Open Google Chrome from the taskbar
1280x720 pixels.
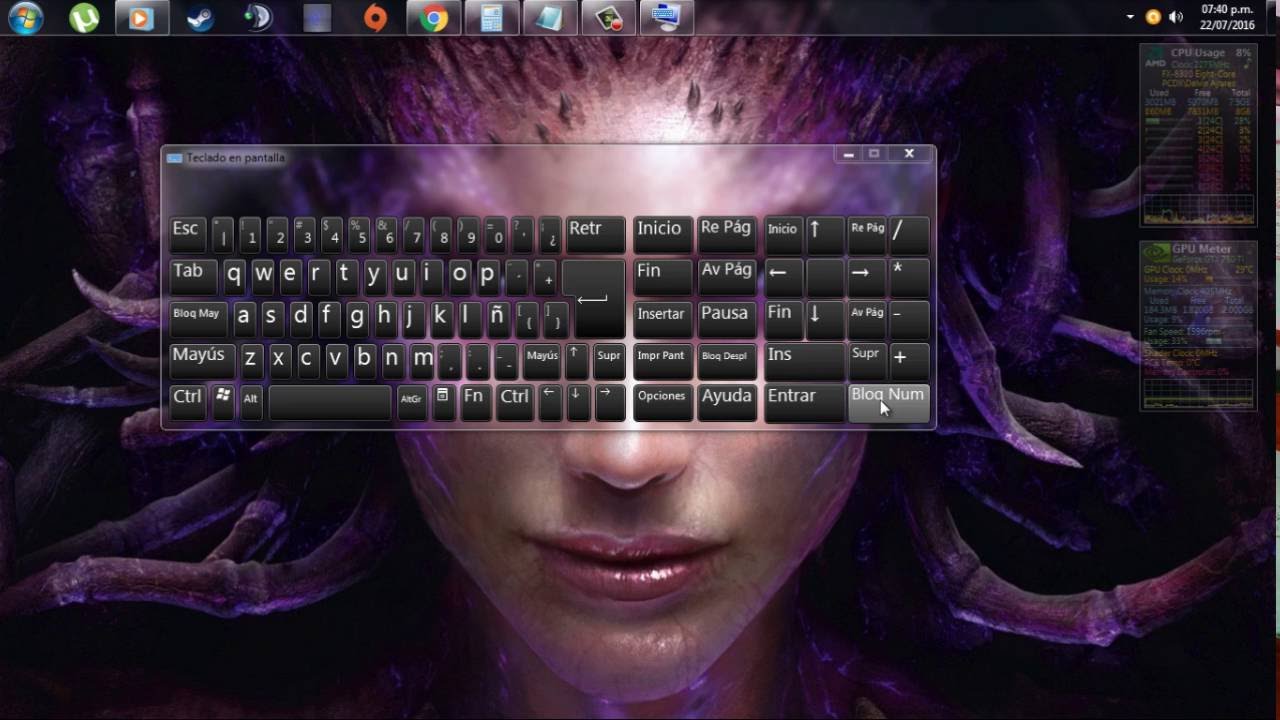433,17
